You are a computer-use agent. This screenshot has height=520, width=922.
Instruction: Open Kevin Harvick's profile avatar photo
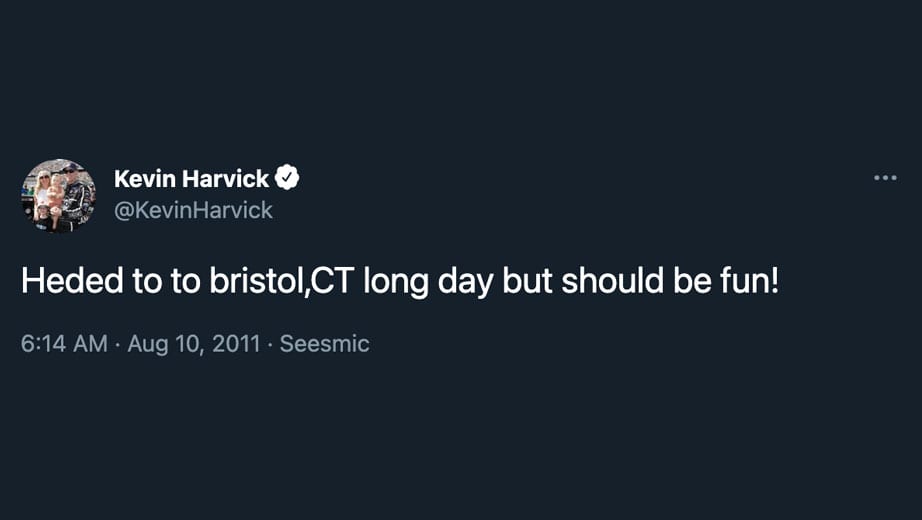pos(59,195)
